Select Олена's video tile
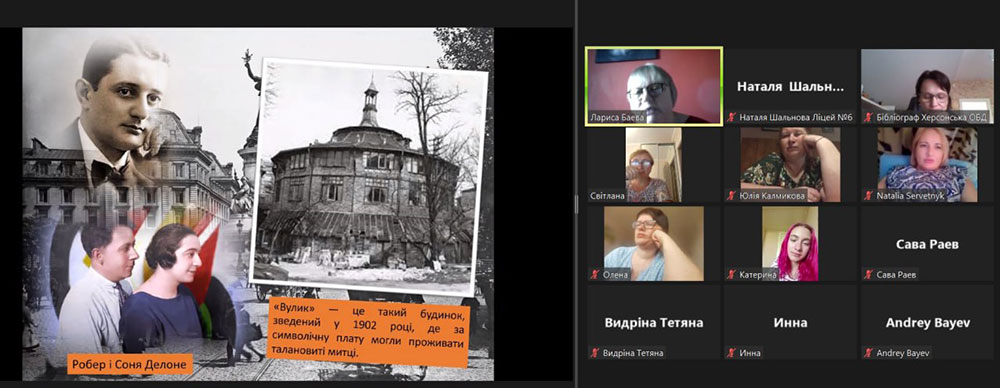 tap(654, 243)
